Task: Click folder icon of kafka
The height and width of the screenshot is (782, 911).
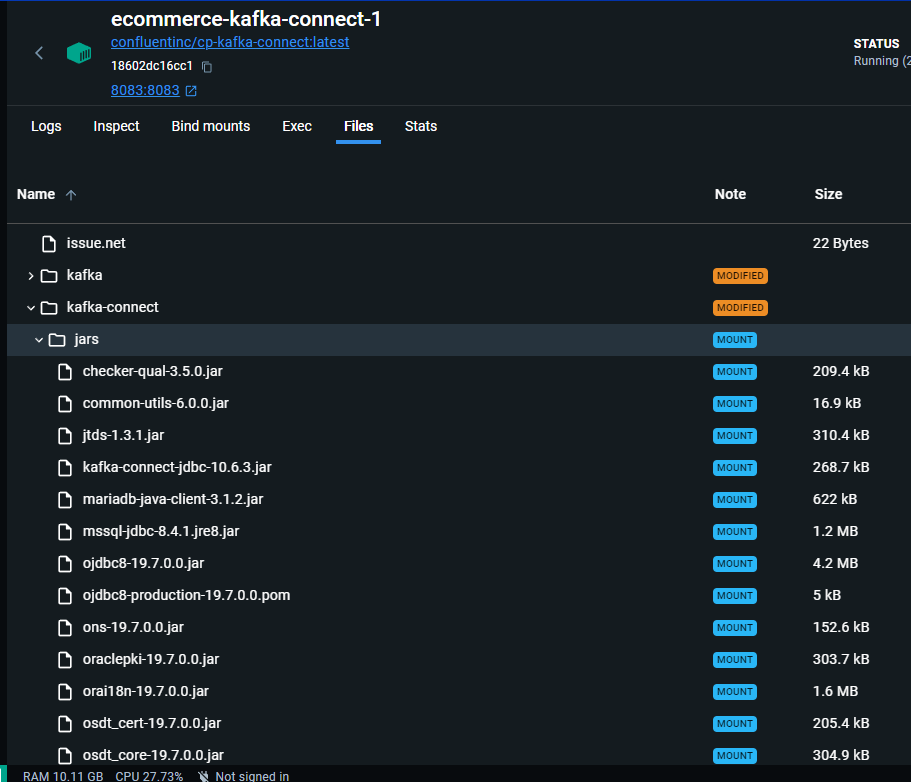Action: [x=49, y=275]
